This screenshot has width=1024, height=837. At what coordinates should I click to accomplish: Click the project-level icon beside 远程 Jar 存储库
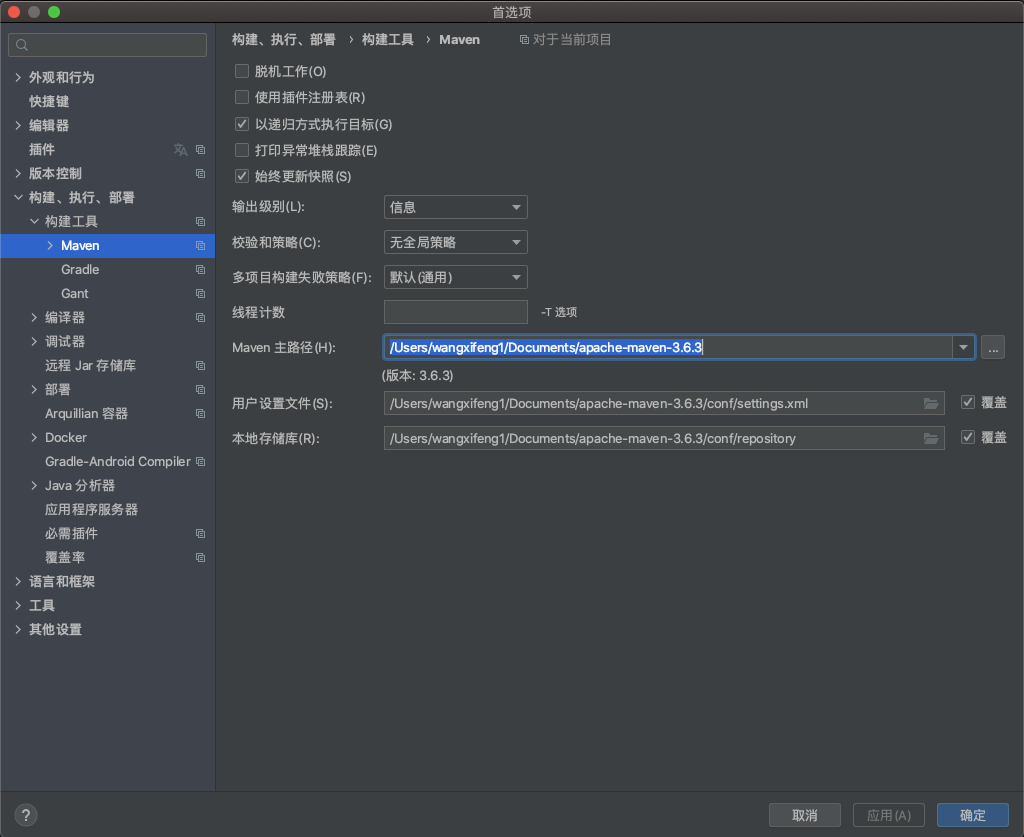[200, 366]
